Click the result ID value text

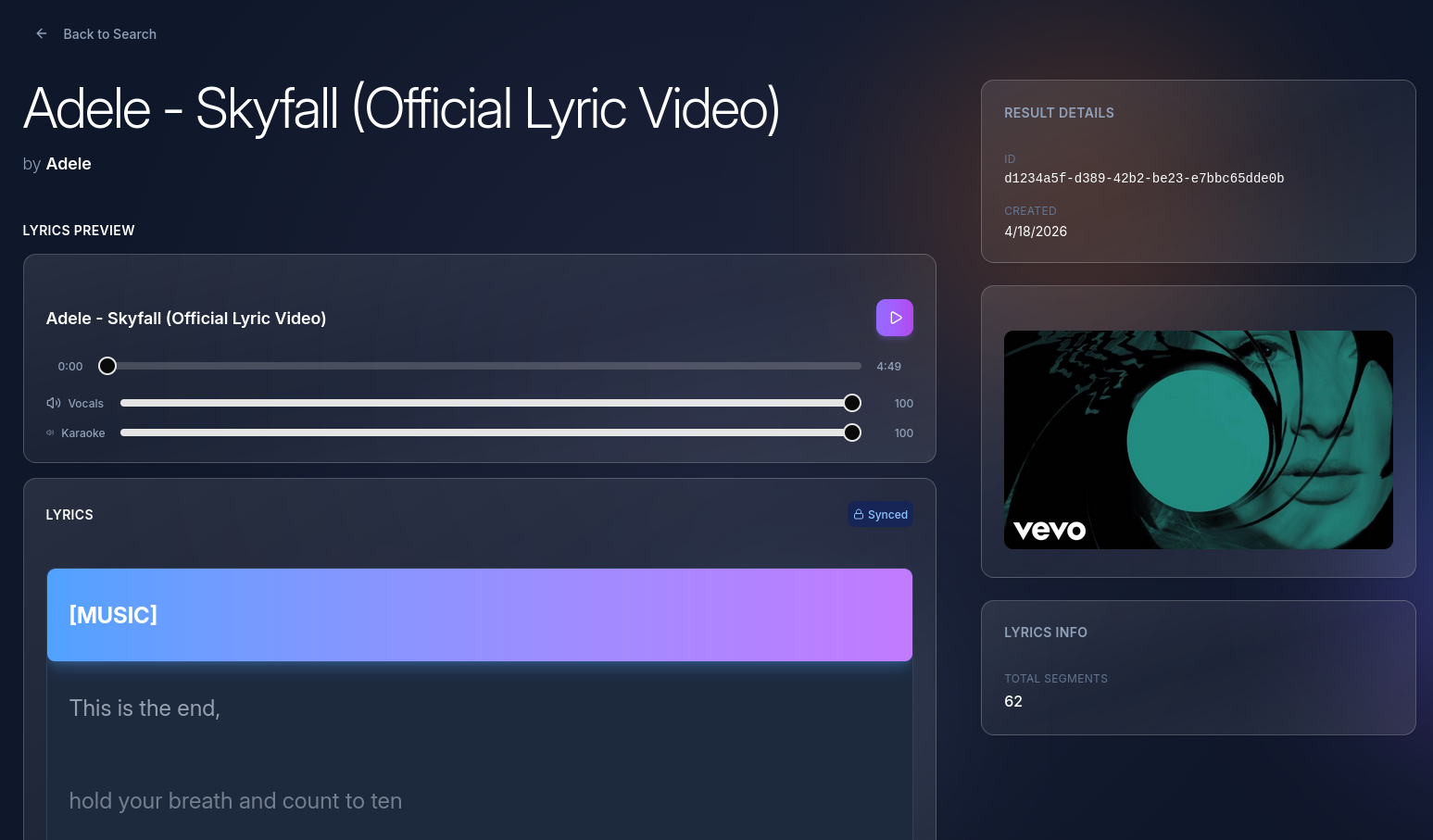click(1144, 178)
